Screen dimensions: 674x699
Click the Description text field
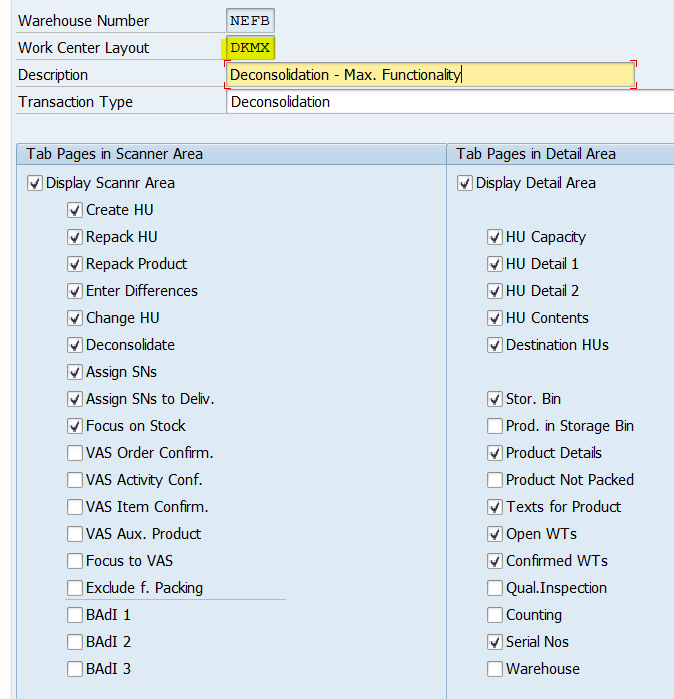pos(430,75)
